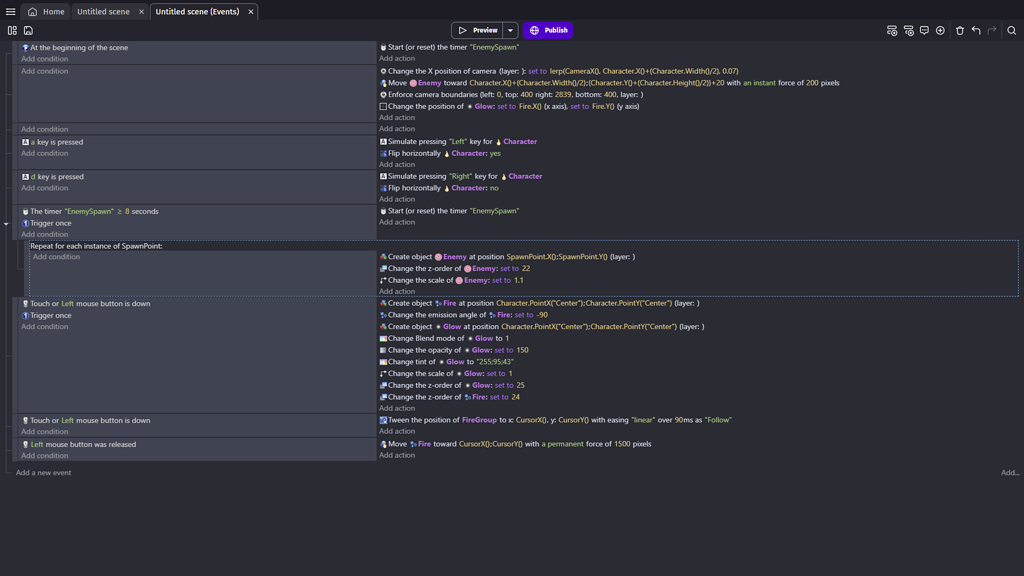Image resolution: width=1024 pixels, height=576 pixels.
Task: Publish the game
Action: [547, 30]
